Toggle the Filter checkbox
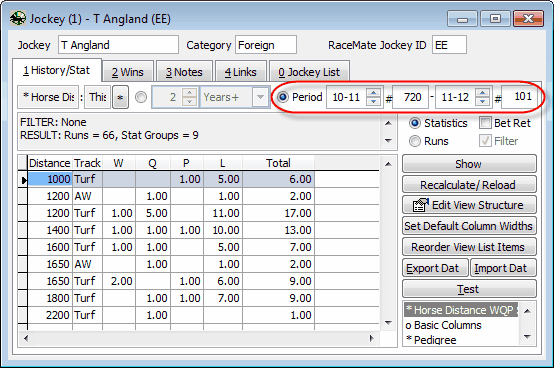The height and width of the screenshot is (368, 554). [x=485, y=141]
